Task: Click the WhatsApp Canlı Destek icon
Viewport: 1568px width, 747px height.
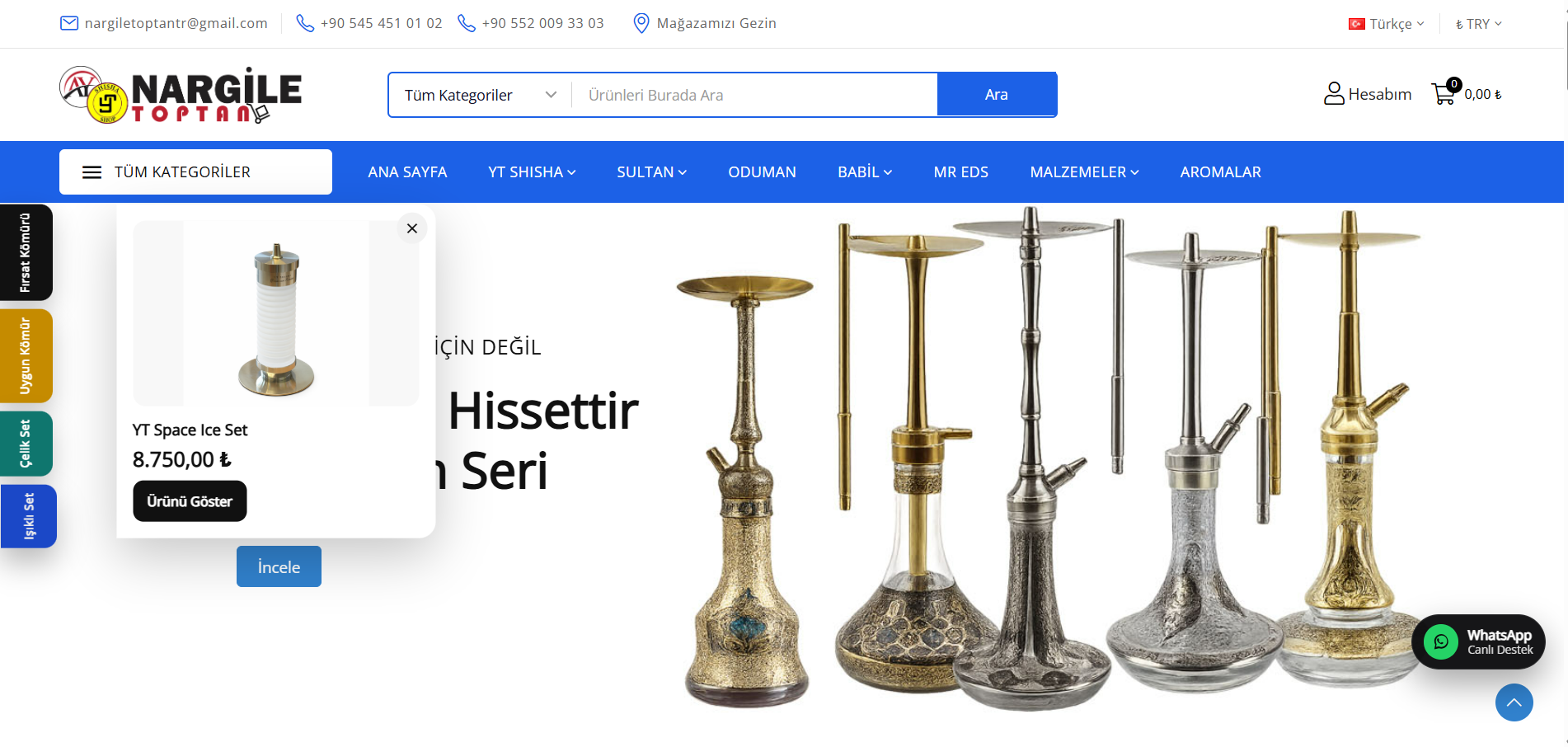Action: click(x=1441, y=641)
